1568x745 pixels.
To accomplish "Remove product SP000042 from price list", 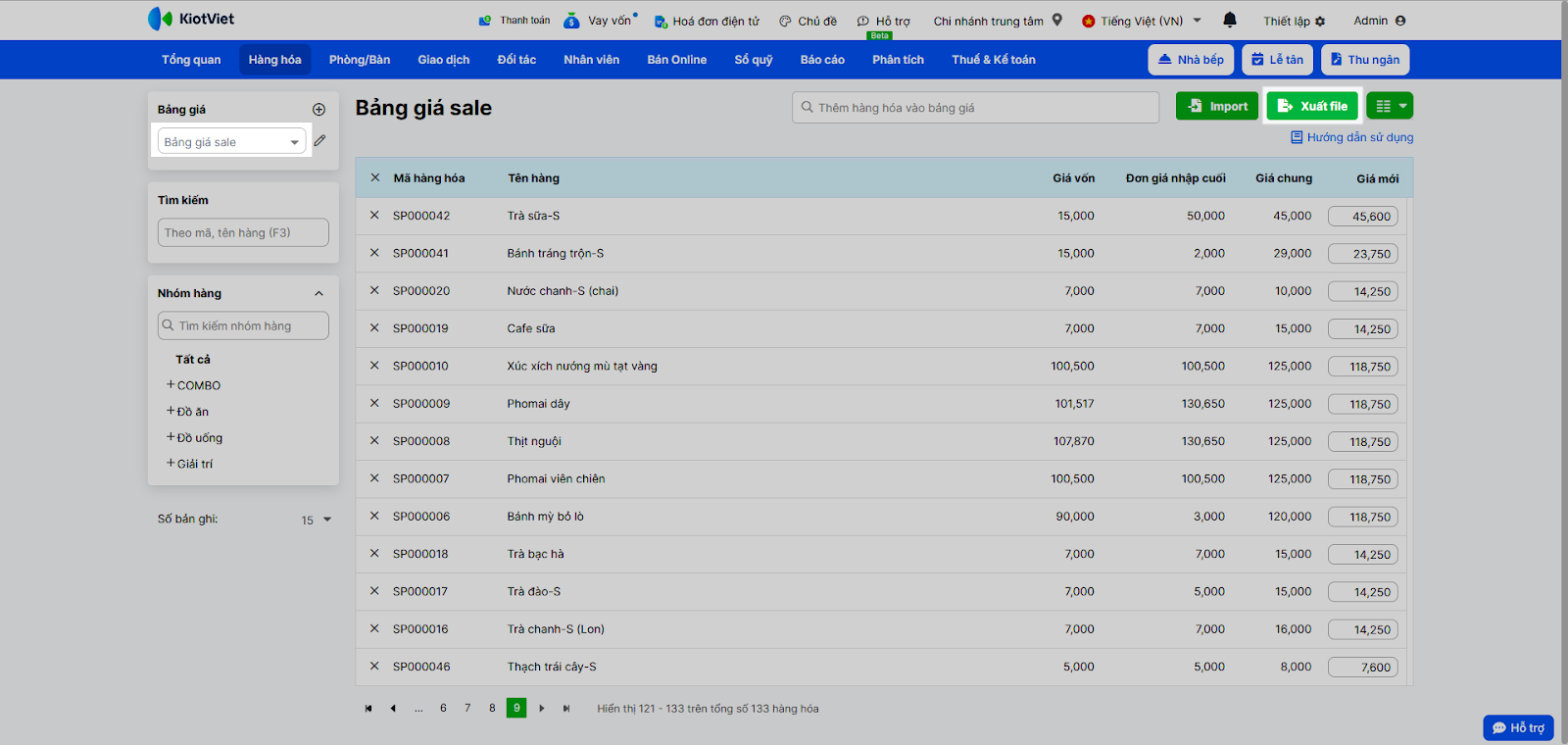I will (374, 216).
